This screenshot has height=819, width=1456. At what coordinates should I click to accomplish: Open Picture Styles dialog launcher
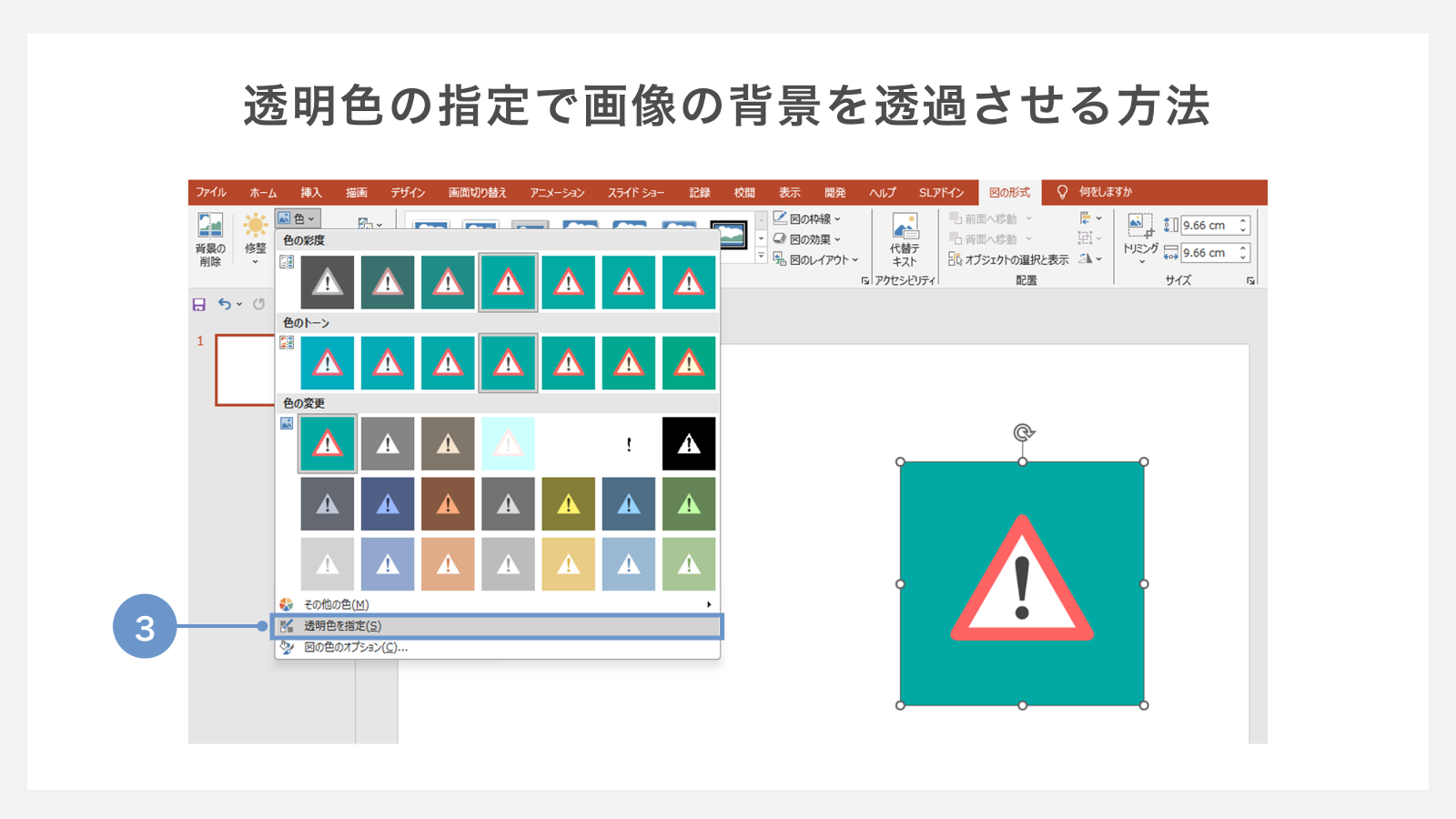pos(865,280)
